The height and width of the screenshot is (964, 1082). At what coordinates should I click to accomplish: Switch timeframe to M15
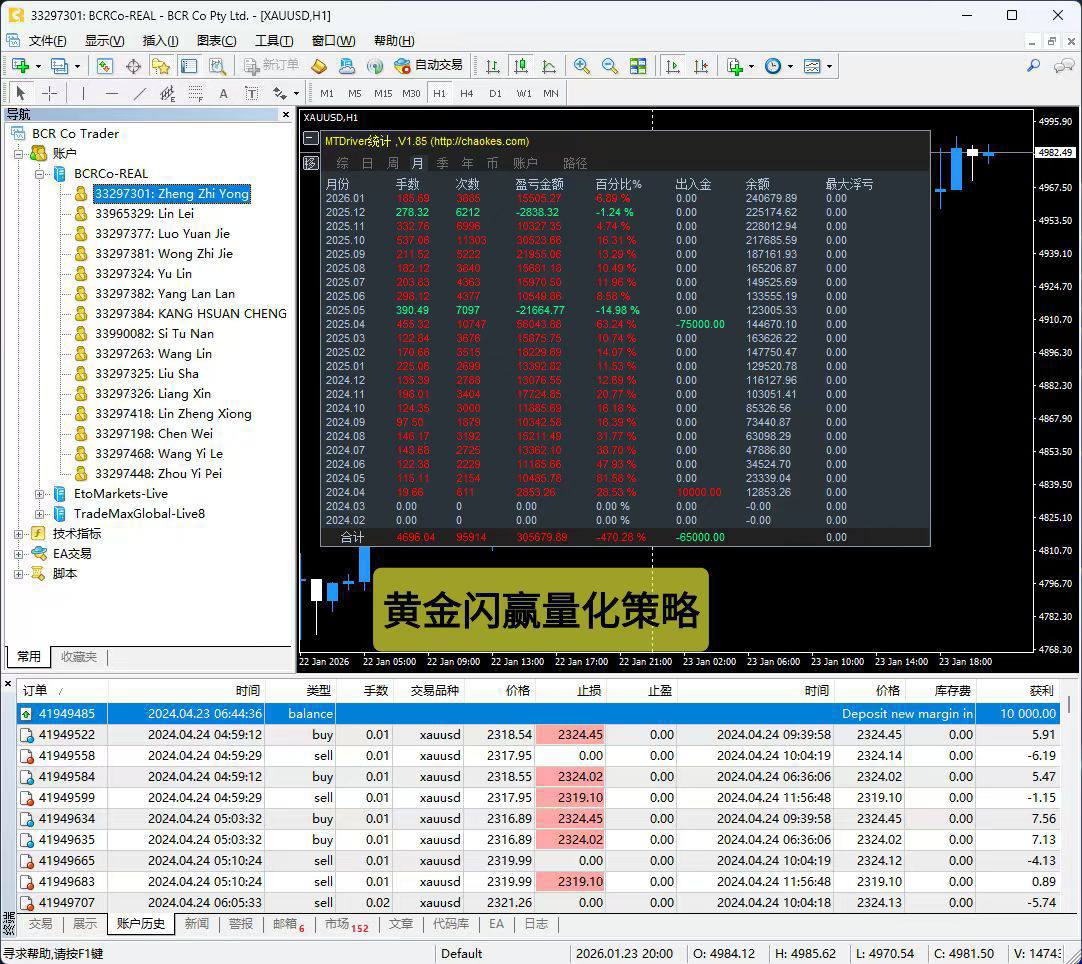[383, 93]
